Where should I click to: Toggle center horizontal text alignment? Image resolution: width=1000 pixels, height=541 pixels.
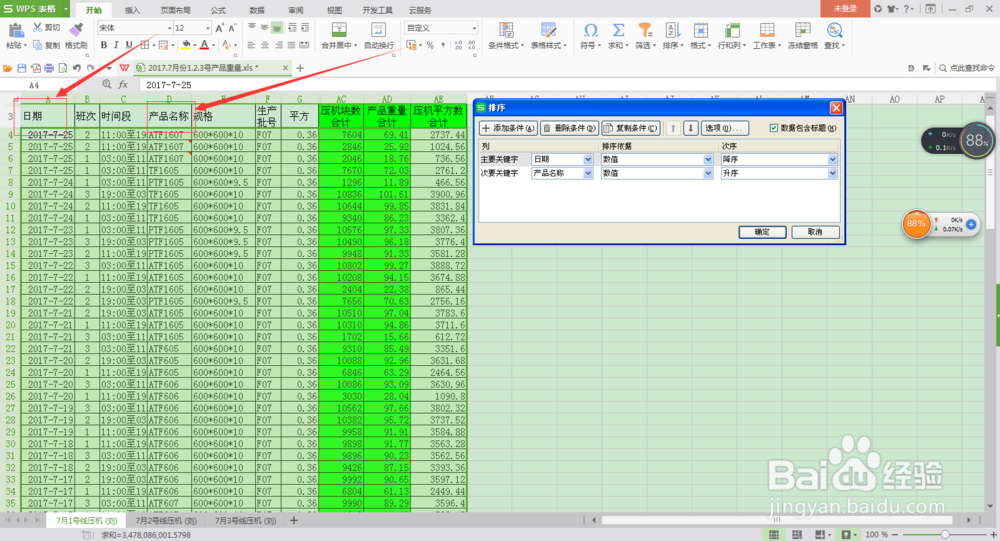(x=265, y=45)
